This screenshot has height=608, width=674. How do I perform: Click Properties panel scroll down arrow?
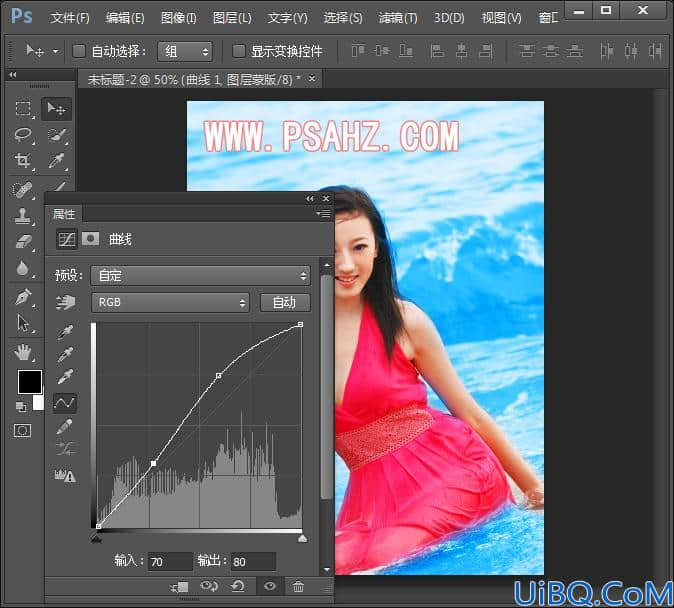point(327,570)
